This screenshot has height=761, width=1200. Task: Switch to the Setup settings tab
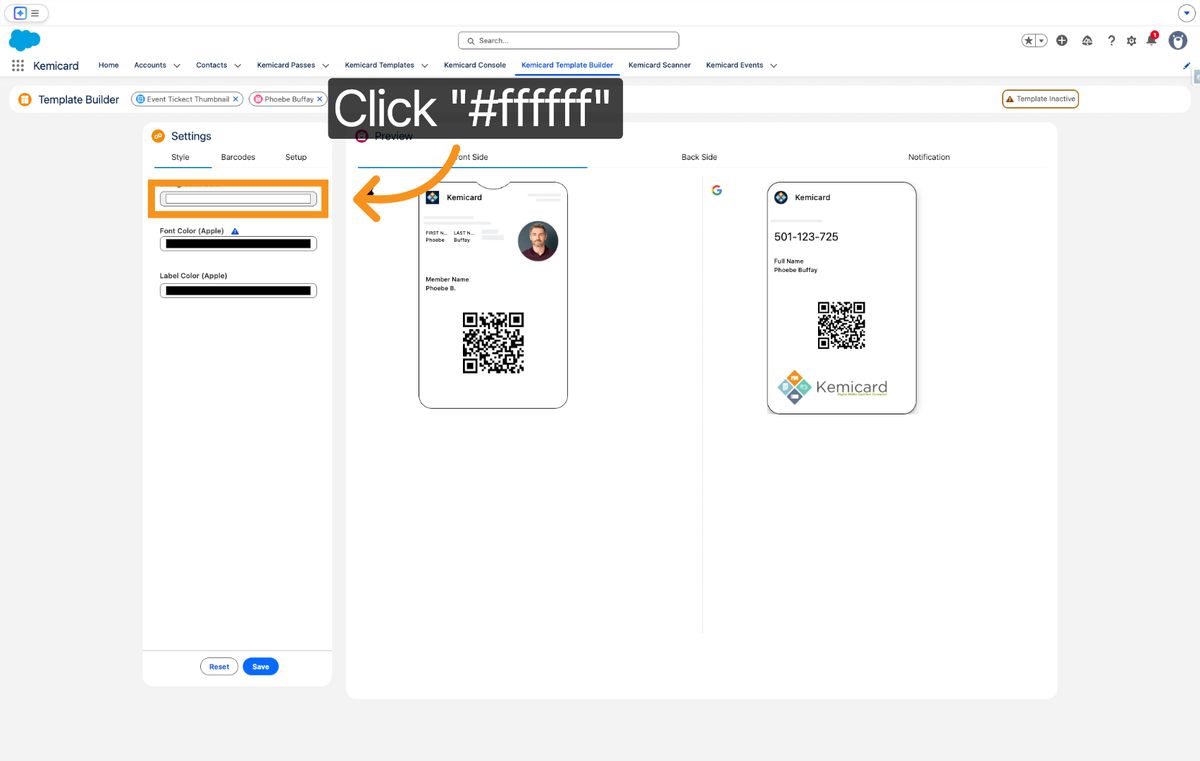296,157
